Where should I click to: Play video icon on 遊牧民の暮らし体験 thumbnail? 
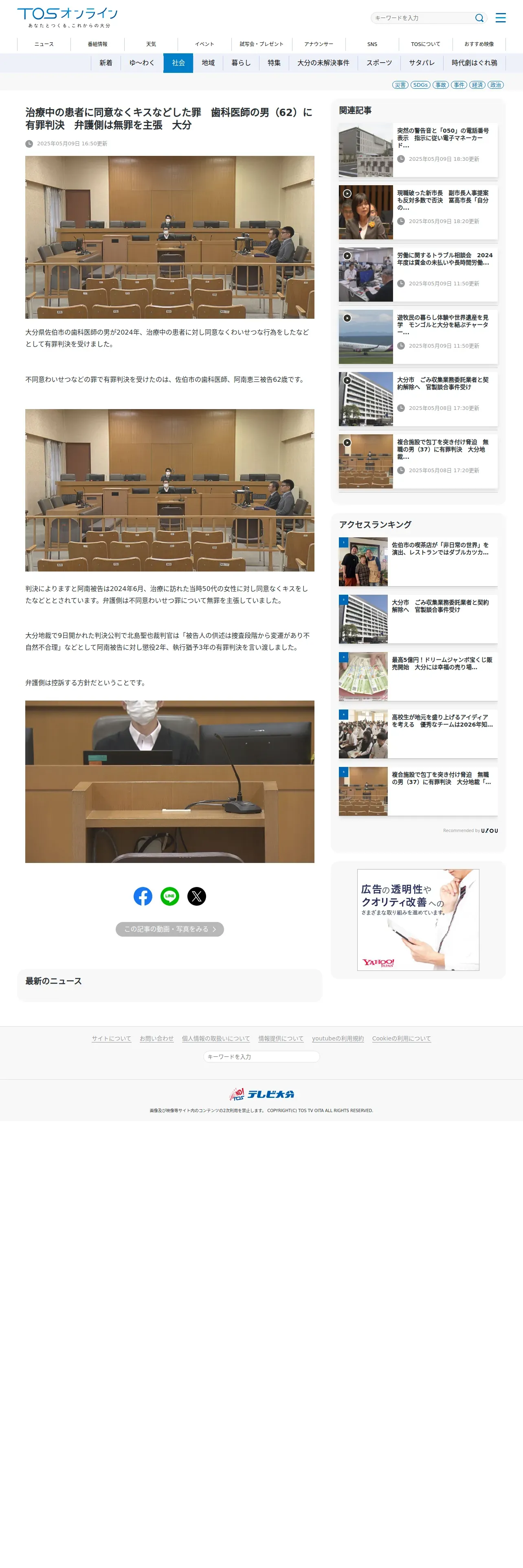pos(347,318)
